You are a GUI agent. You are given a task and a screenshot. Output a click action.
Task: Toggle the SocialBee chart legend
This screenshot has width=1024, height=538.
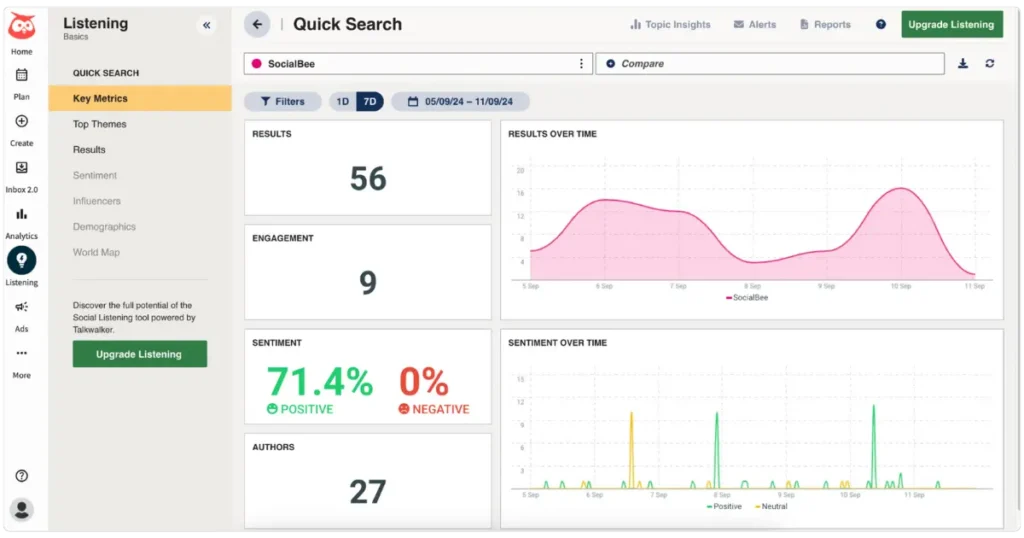pyautogui.click(x=747, y=298)
